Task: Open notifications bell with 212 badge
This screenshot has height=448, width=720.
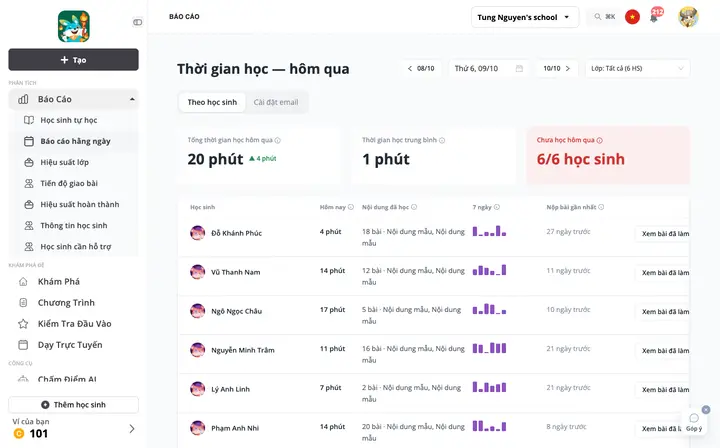Action: (x=654, y=17)
